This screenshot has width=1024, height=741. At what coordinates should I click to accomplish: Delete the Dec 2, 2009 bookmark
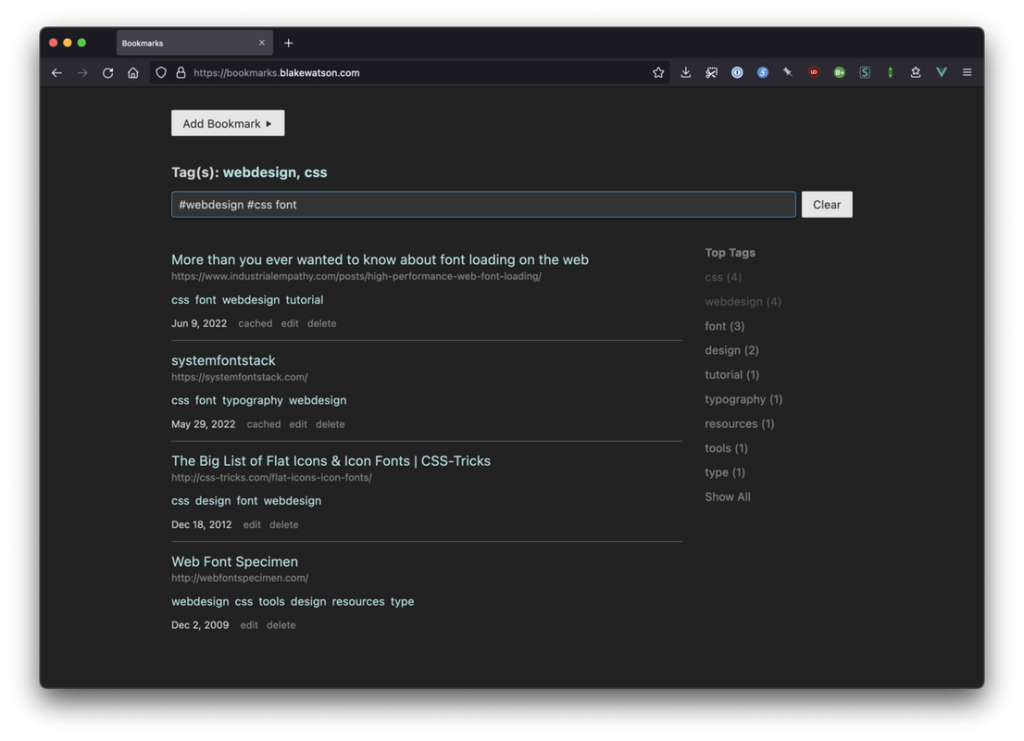click(x=281, y=625)
